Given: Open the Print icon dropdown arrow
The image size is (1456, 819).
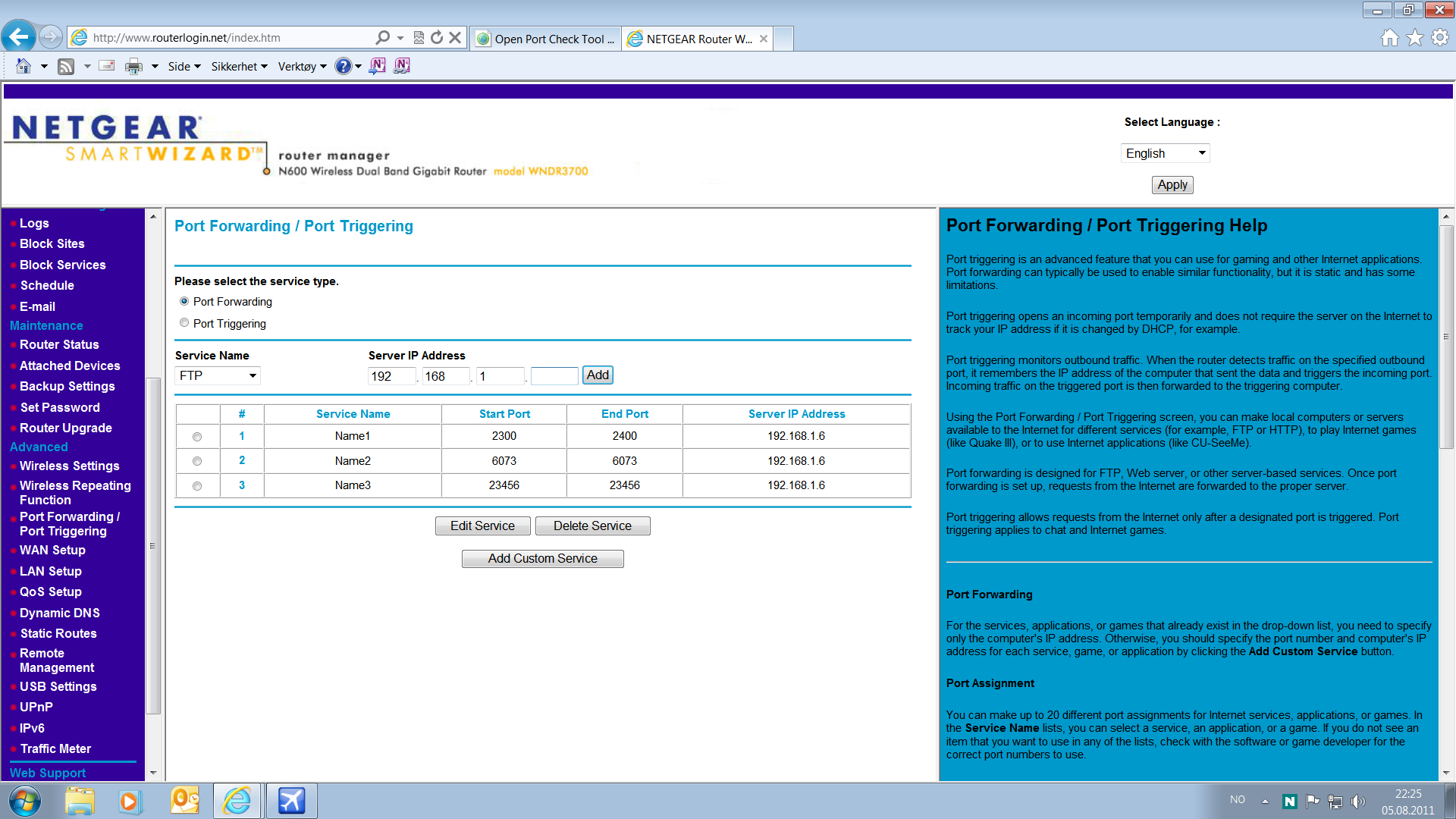Looking at the screenshot, I should [155, 67].
